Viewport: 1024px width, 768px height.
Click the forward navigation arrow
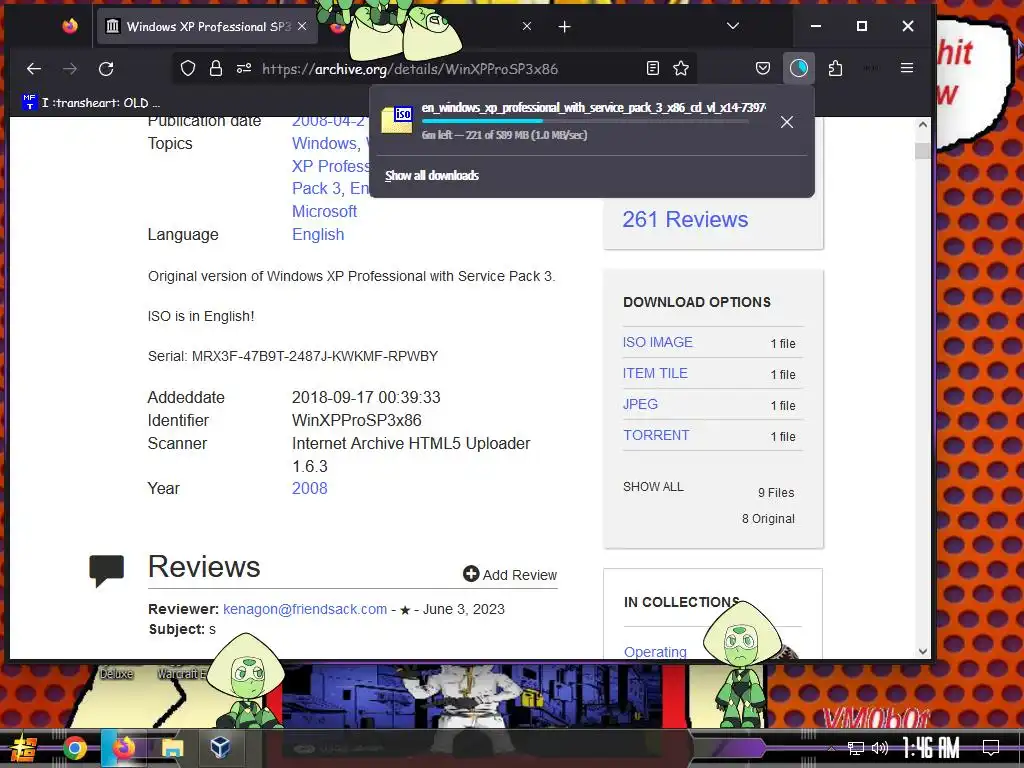click(70, 69)
